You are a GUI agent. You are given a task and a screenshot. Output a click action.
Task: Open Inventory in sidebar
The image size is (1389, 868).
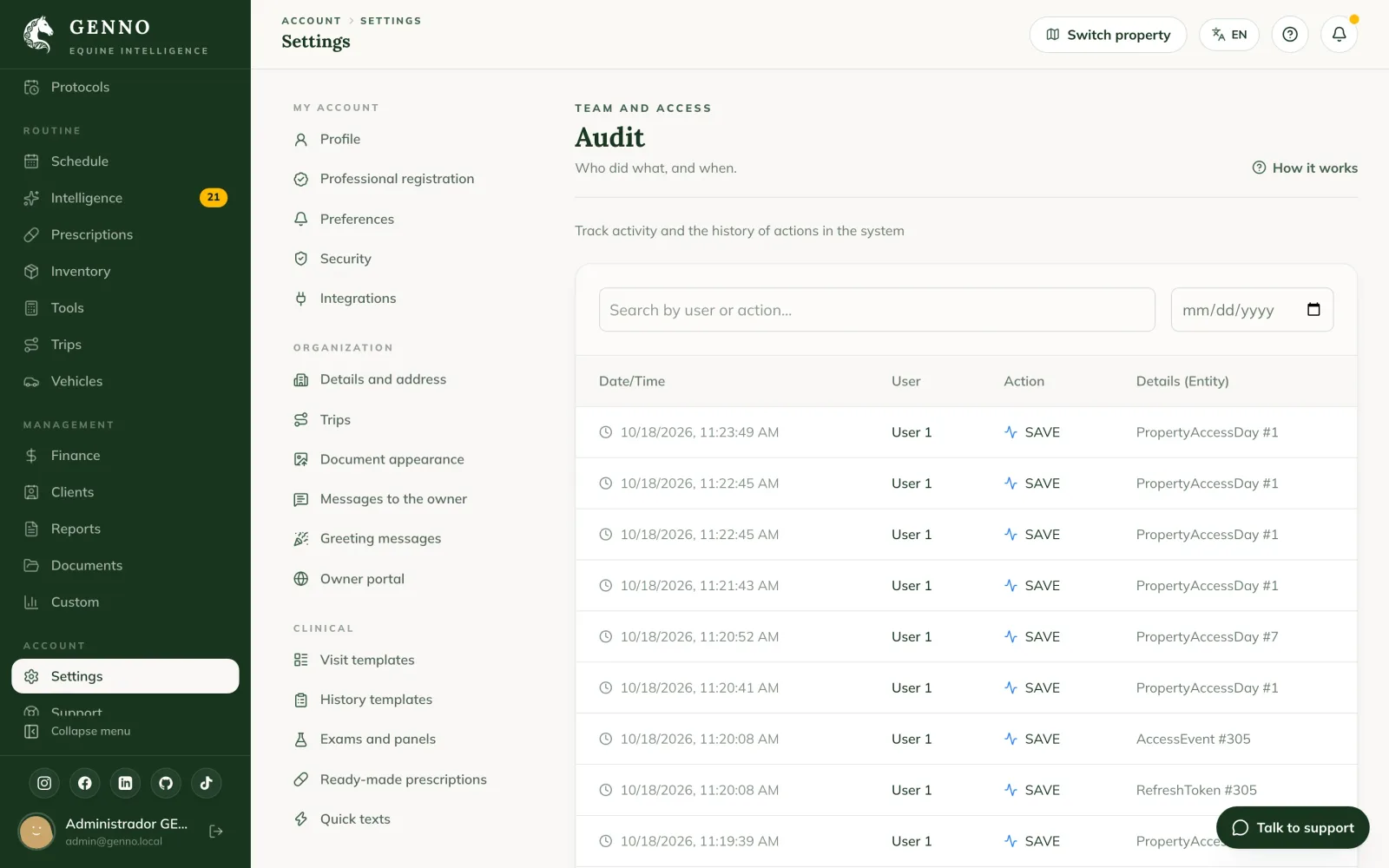point(125,272)
